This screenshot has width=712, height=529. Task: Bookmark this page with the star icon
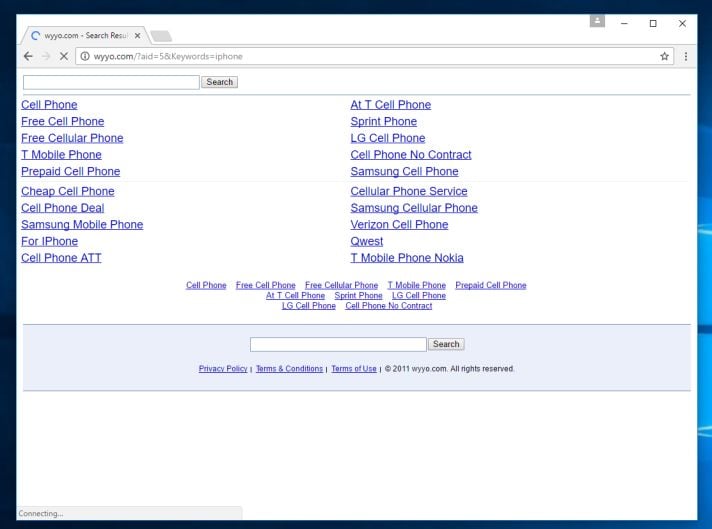(664, 56)
